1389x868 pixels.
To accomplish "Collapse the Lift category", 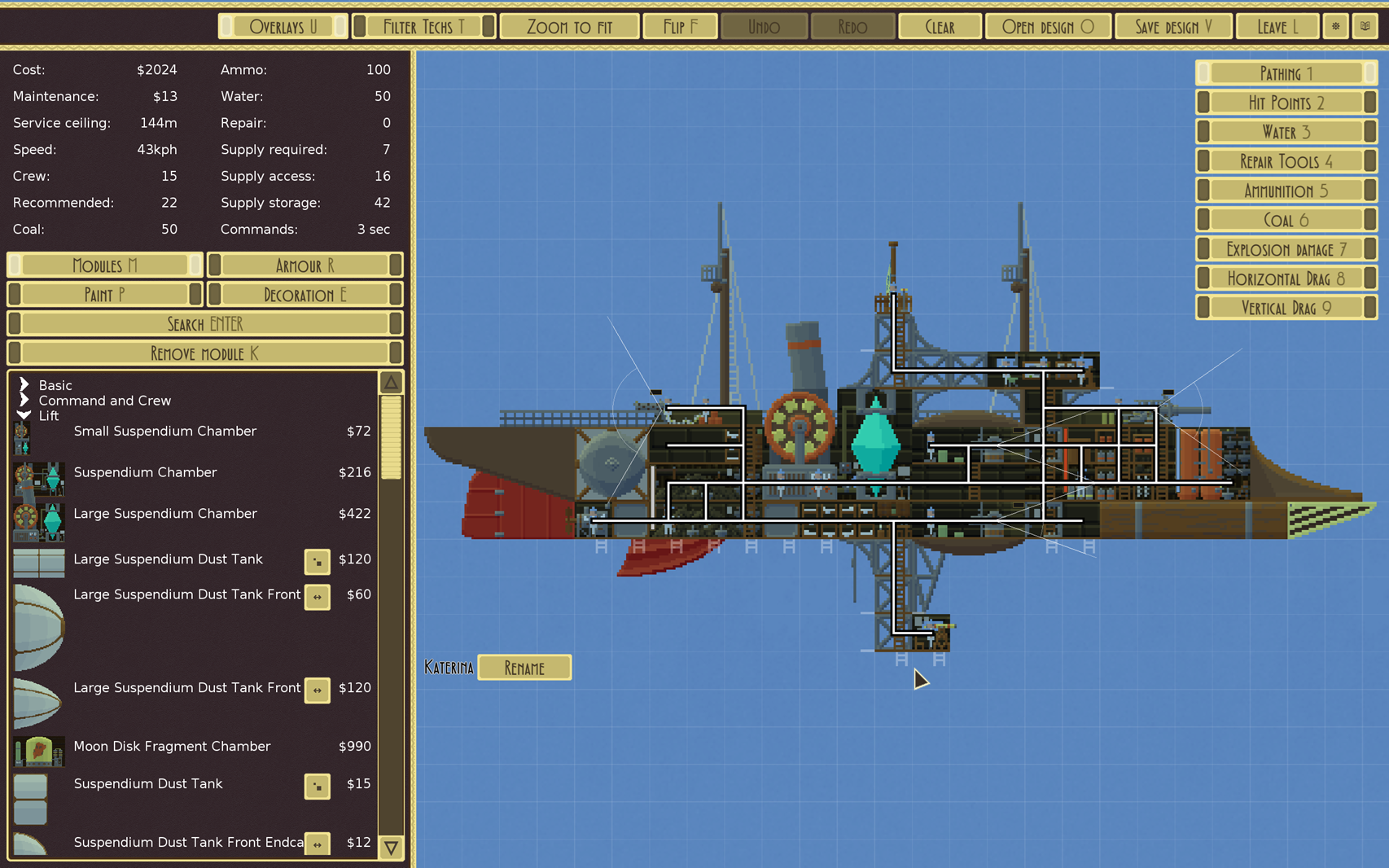I will click(x=24, y=415).
